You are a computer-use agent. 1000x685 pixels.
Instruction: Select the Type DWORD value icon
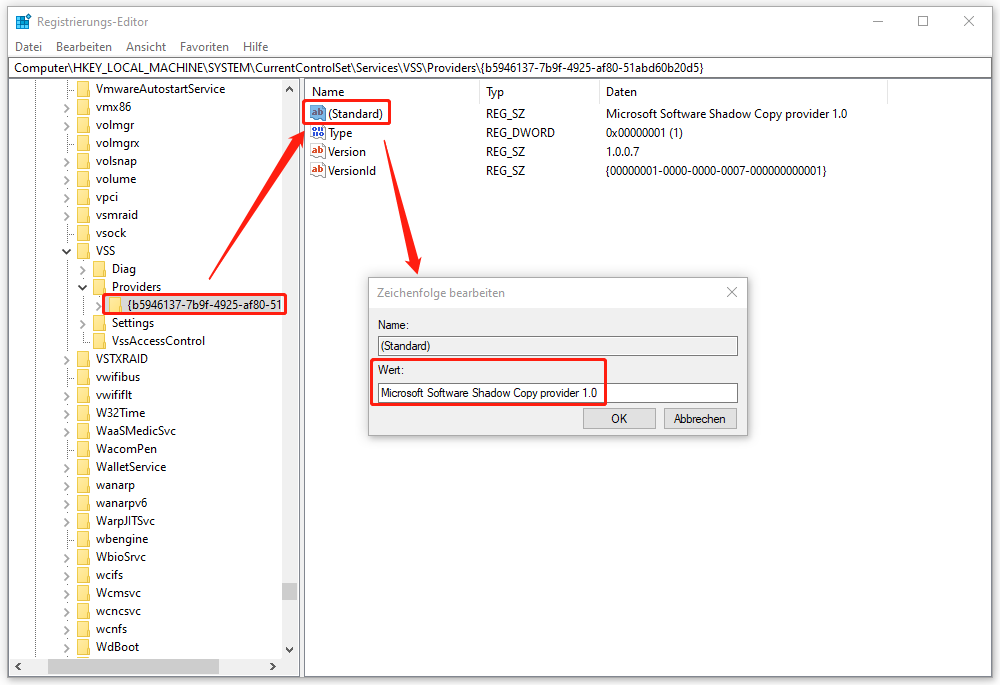click(318, 132)
